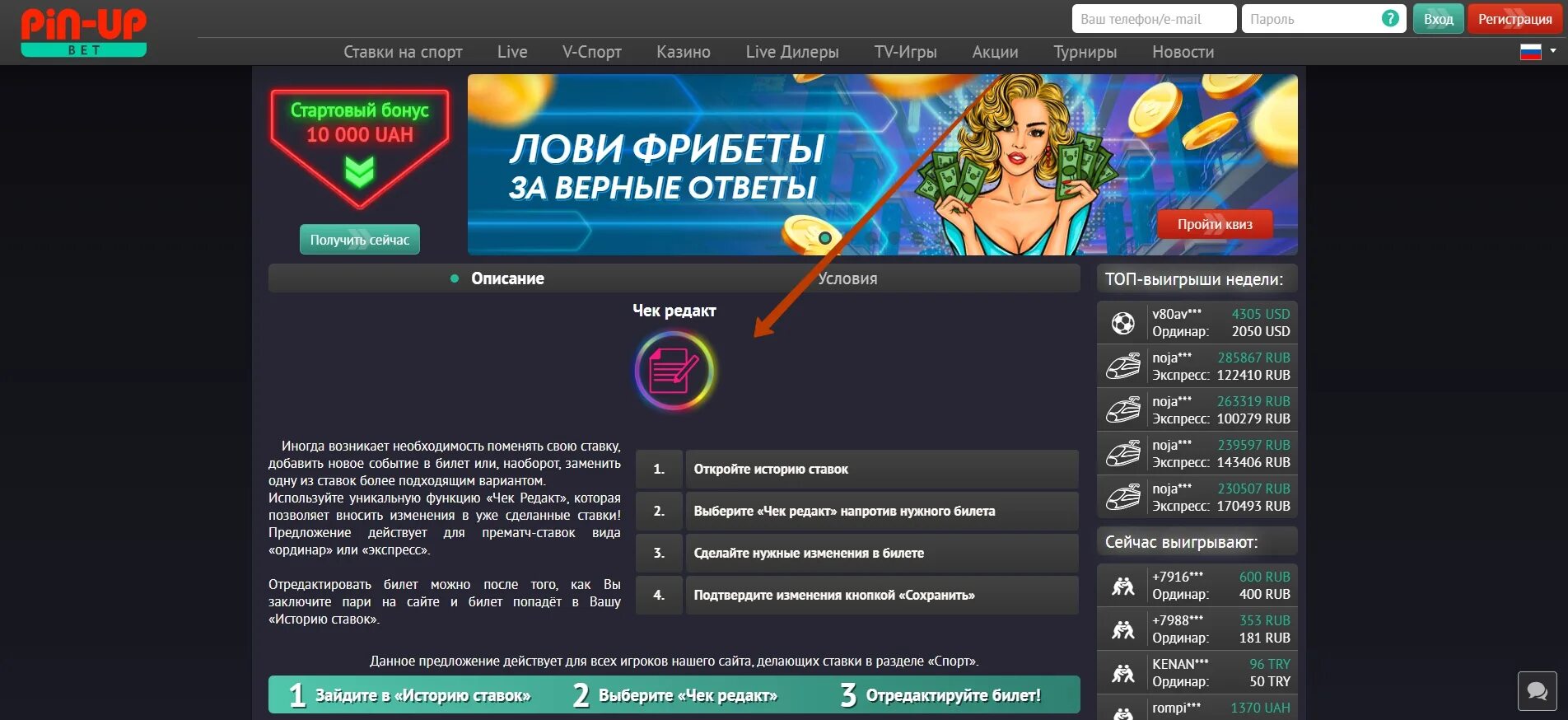Click the Чек редакт heading

pos(674,311)
